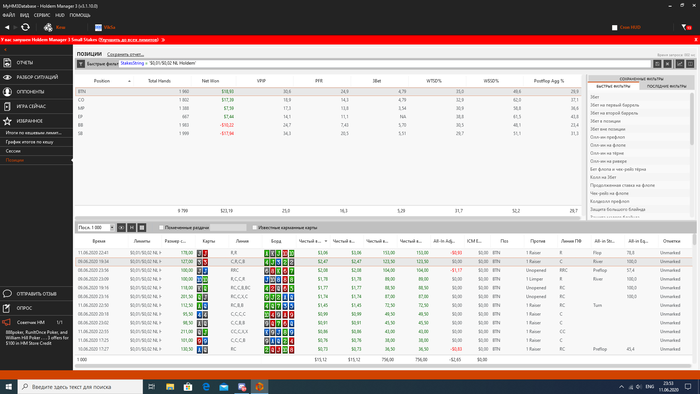
Task: Expand the upgrade banner double chevron
Action: (x=163, y=40)
